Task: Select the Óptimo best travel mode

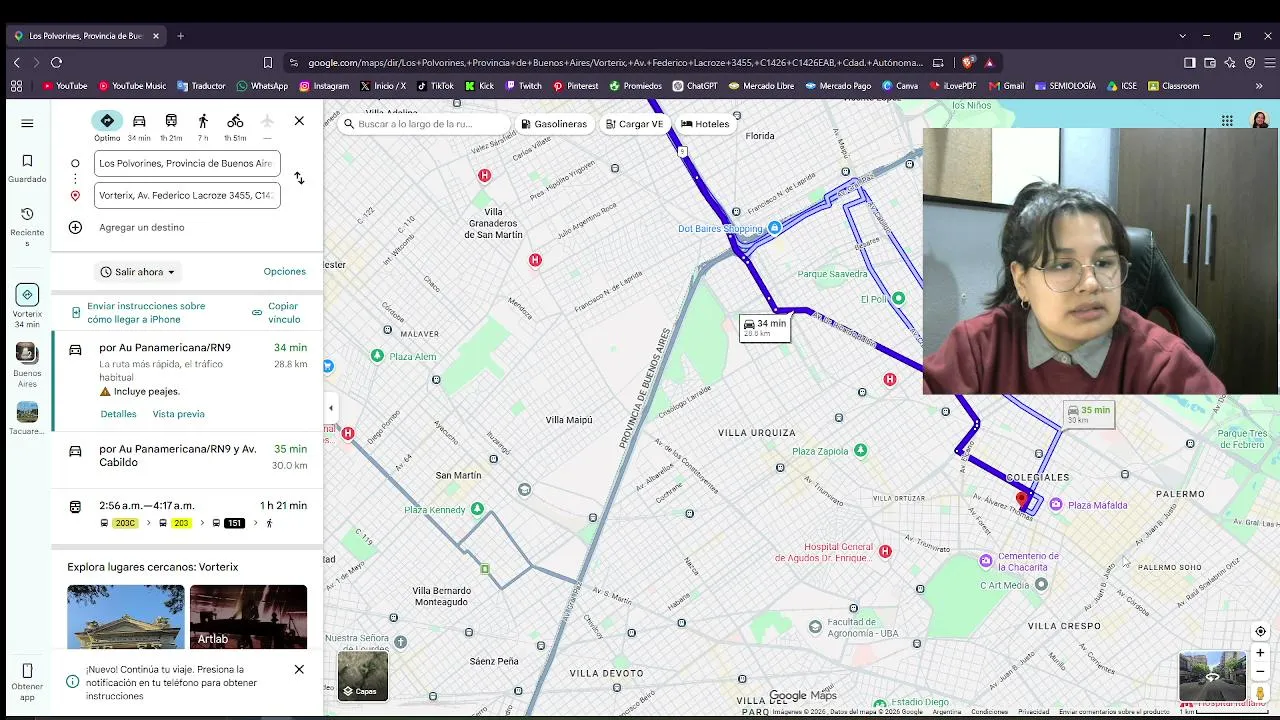Action: (107, 127)
